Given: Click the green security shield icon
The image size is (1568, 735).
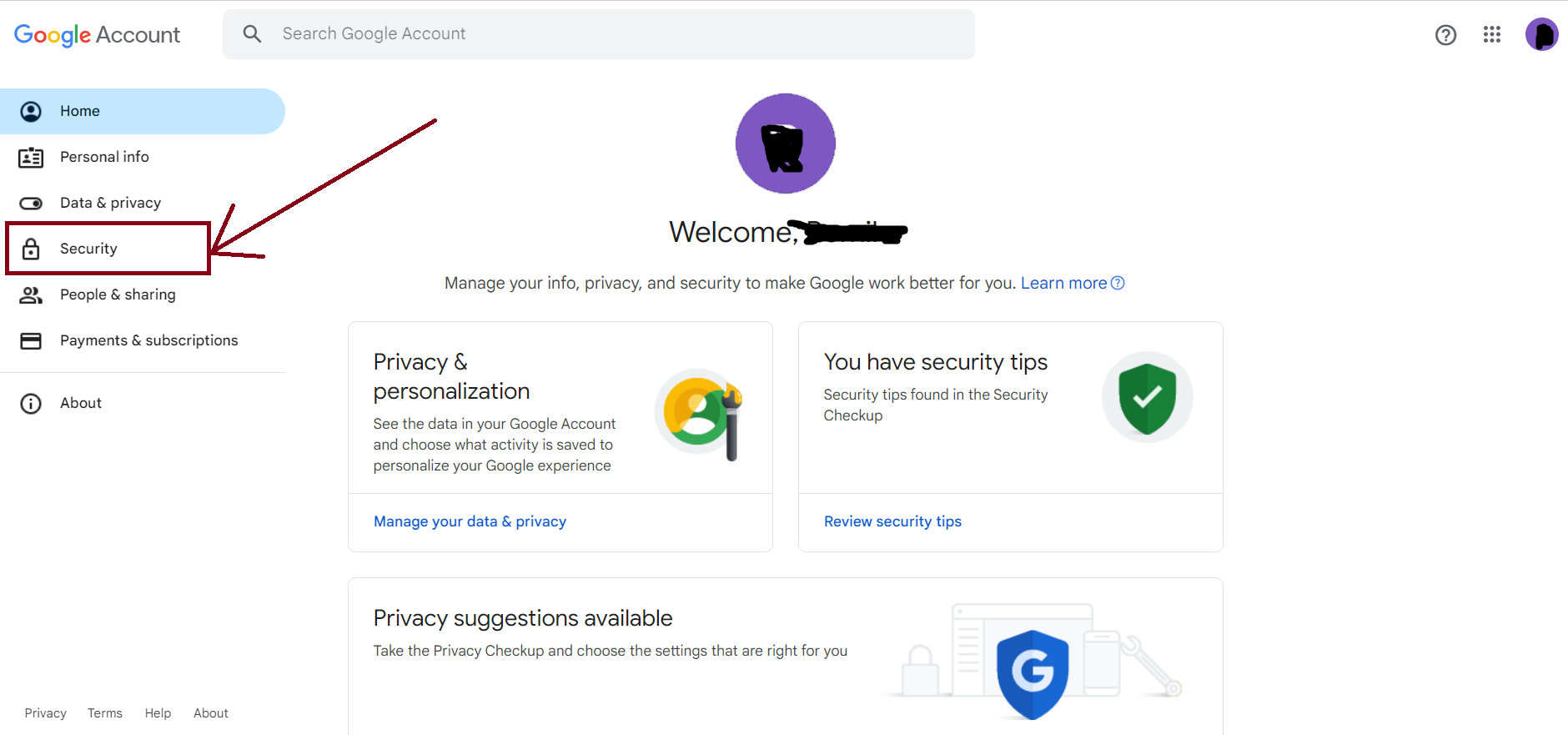Looking at the screenshot, I should click(1147, 398).
